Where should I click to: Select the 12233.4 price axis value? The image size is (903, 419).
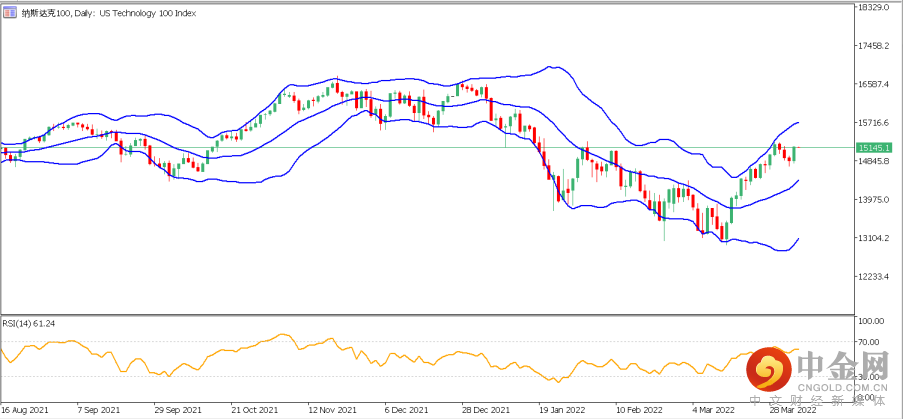pos(874,277)
